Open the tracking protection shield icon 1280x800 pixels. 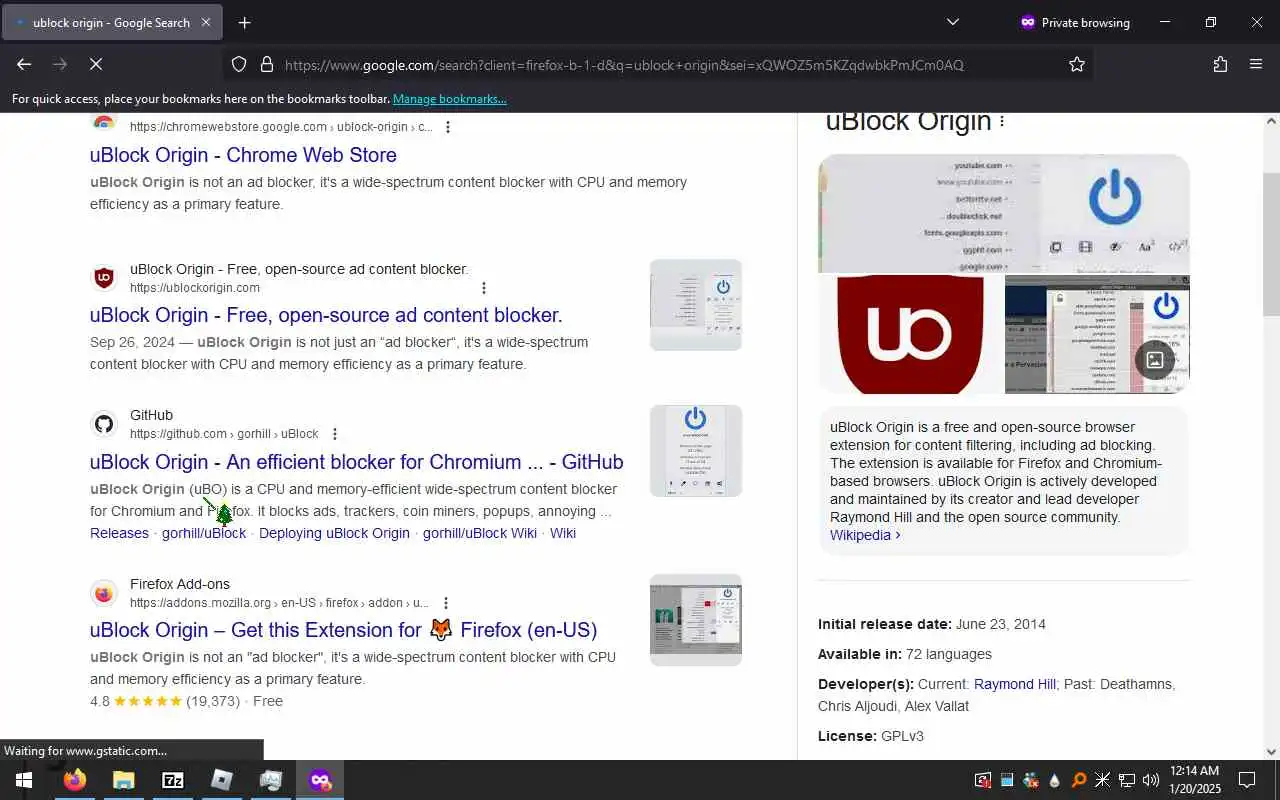click(239, 64)
